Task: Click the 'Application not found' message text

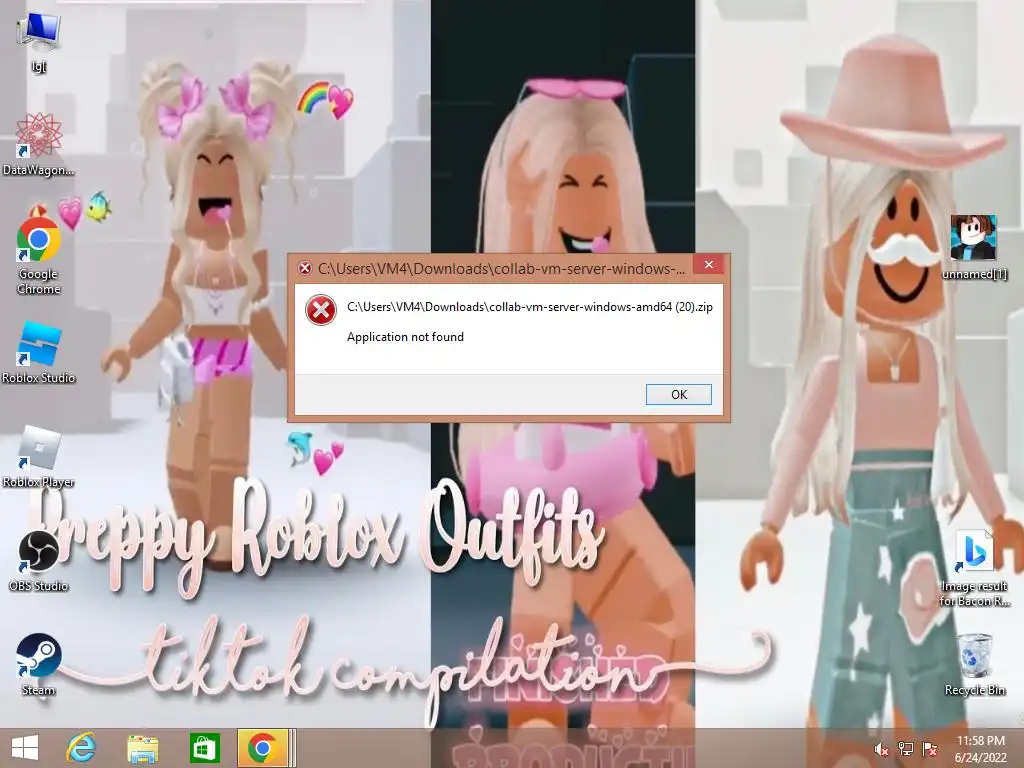Action: pos(405,337)
